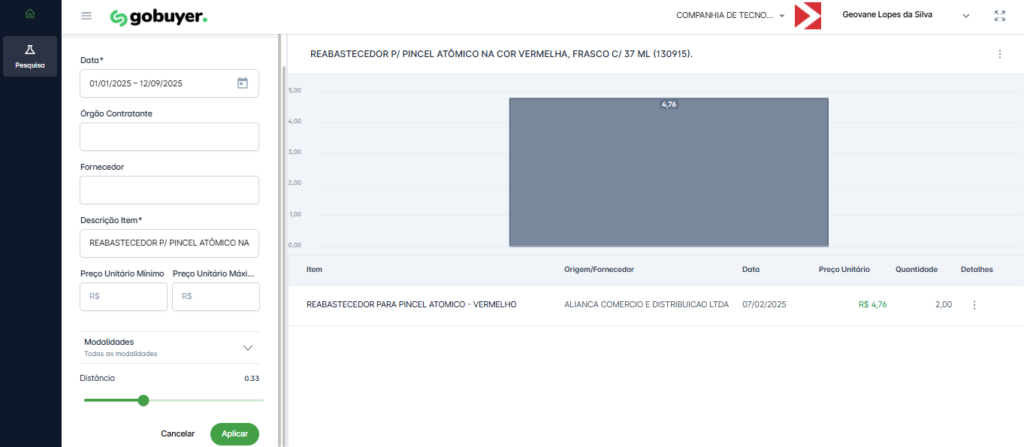Enter fullscreen with the expand icon

[1000, 16]
